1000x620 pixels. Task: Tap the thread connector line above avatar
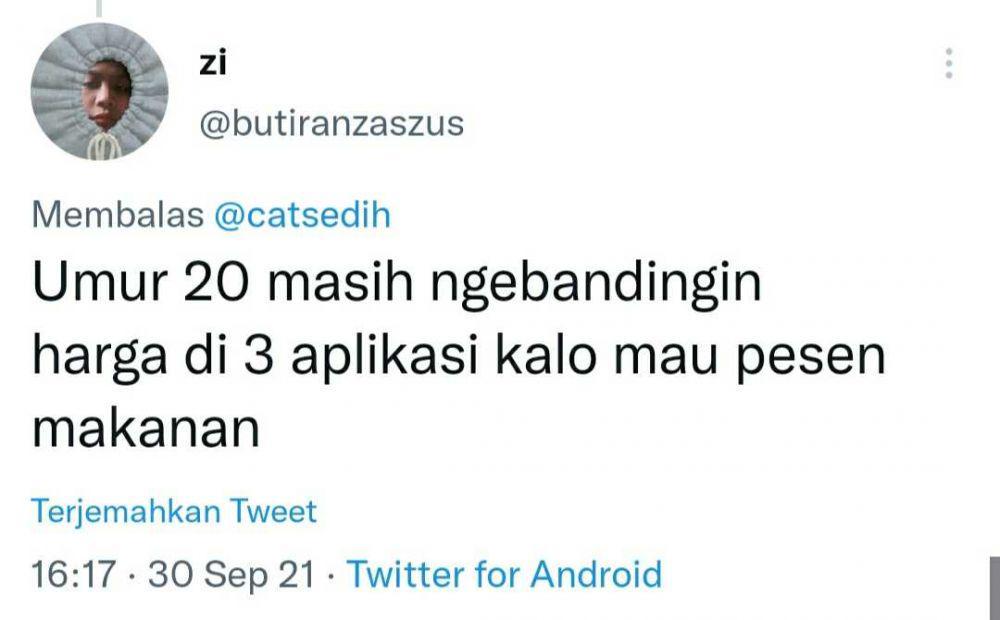tap(99, 8)
